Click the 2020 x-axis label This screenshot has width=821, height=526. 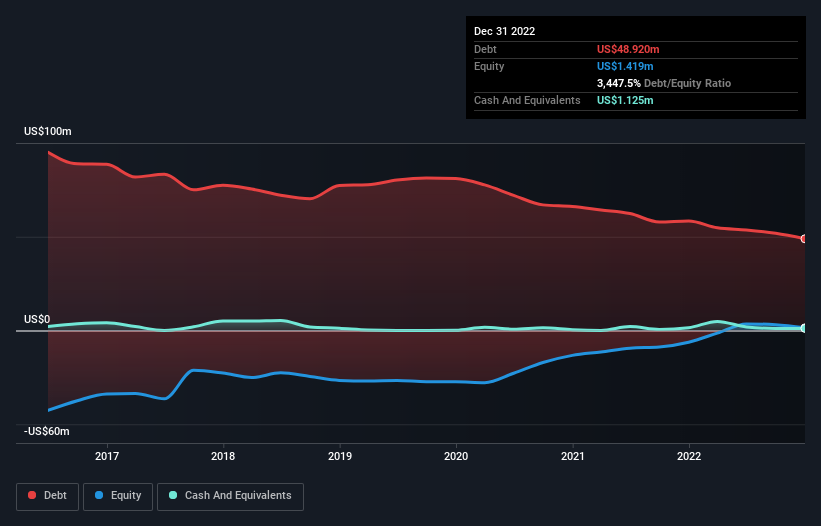pos(456,456)
